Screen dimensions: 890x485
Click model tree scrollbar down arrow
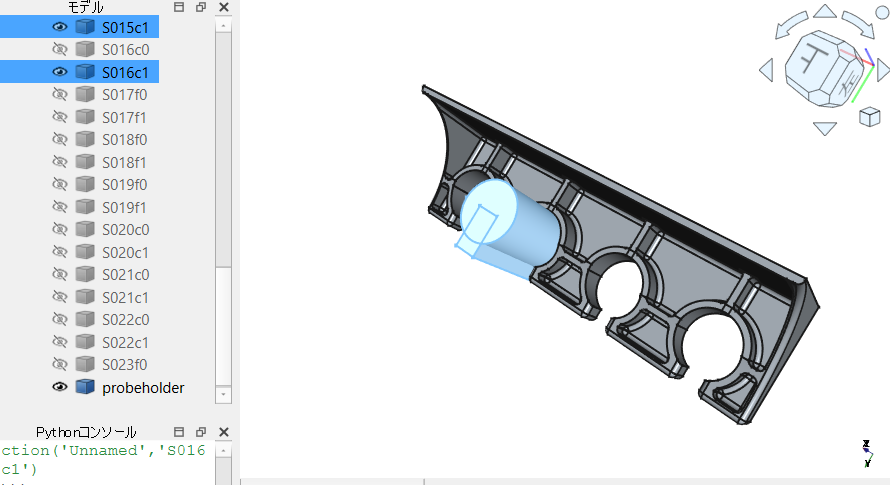coord(223,394)
